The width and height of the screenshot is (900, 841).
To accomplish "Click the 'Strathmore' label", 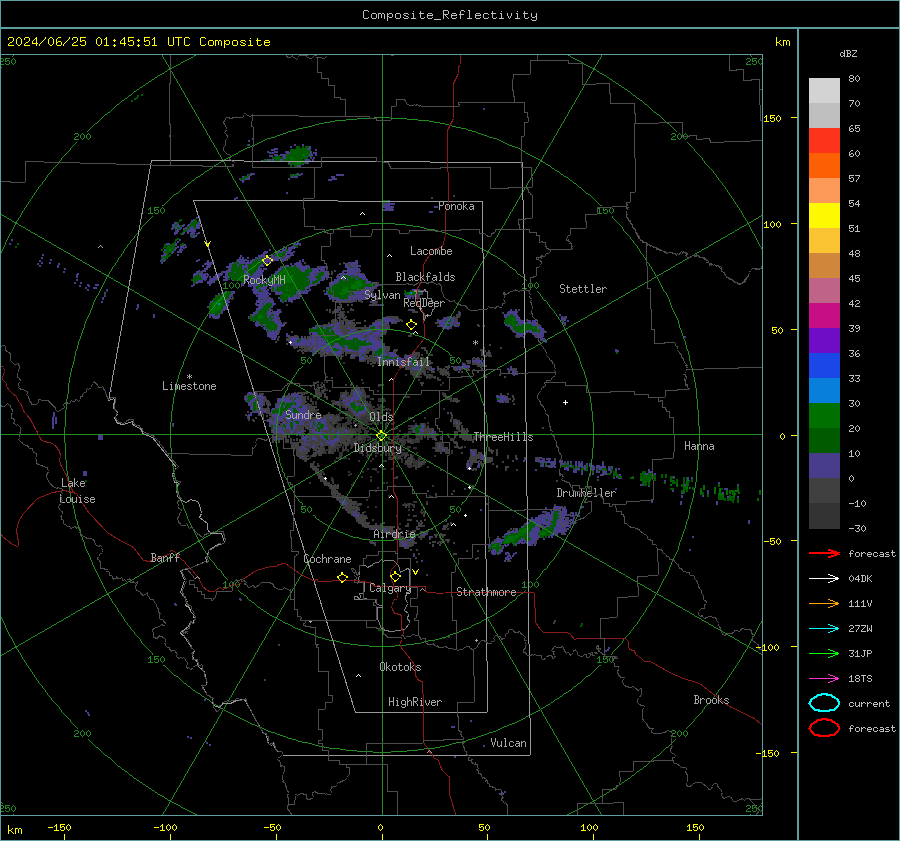I will (486, 592).
